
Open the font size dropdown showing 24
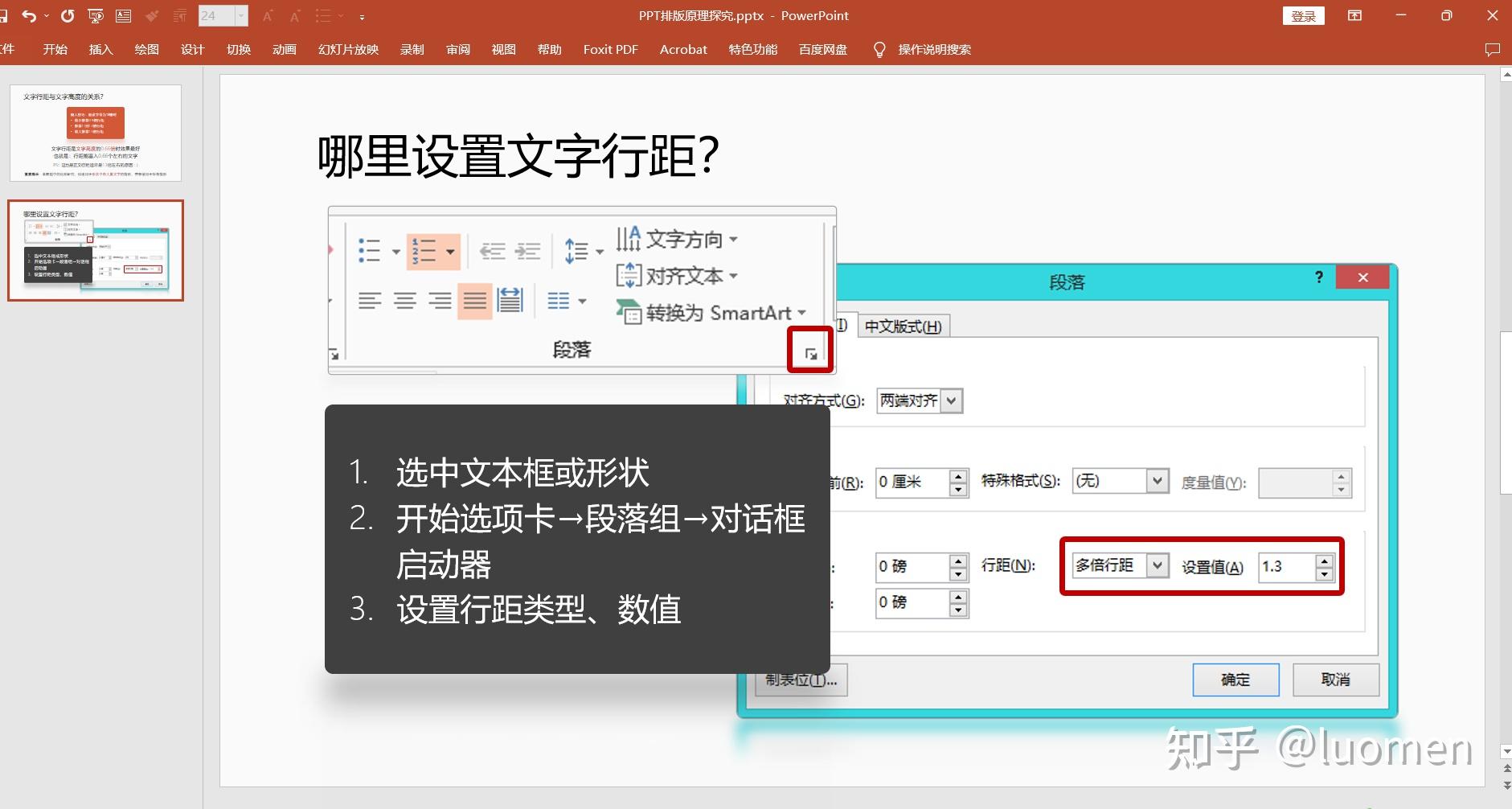click(240, 15)
